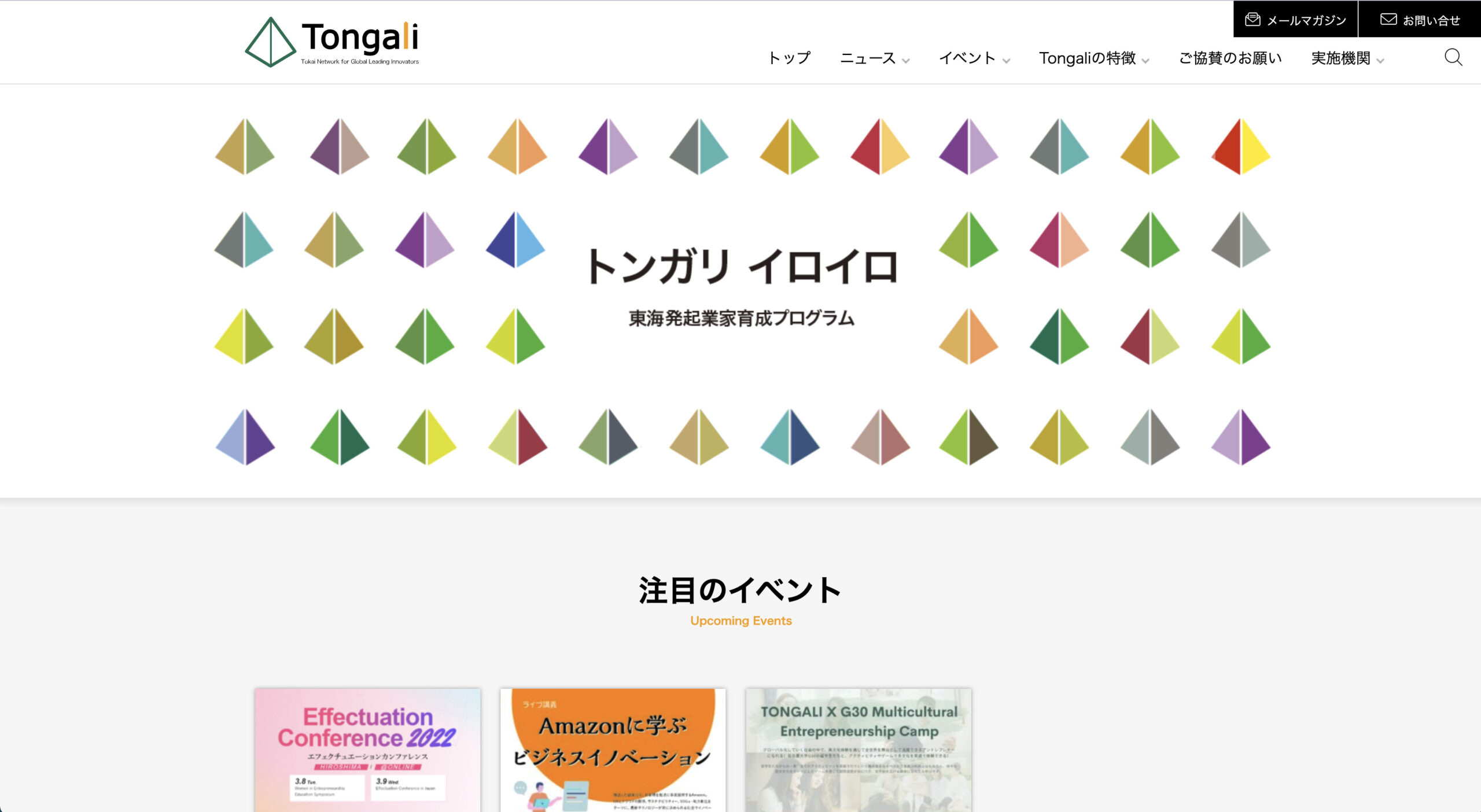1481x812 pixels.
Task: Click the メールマガジン button
Action: coord(1295,19)
